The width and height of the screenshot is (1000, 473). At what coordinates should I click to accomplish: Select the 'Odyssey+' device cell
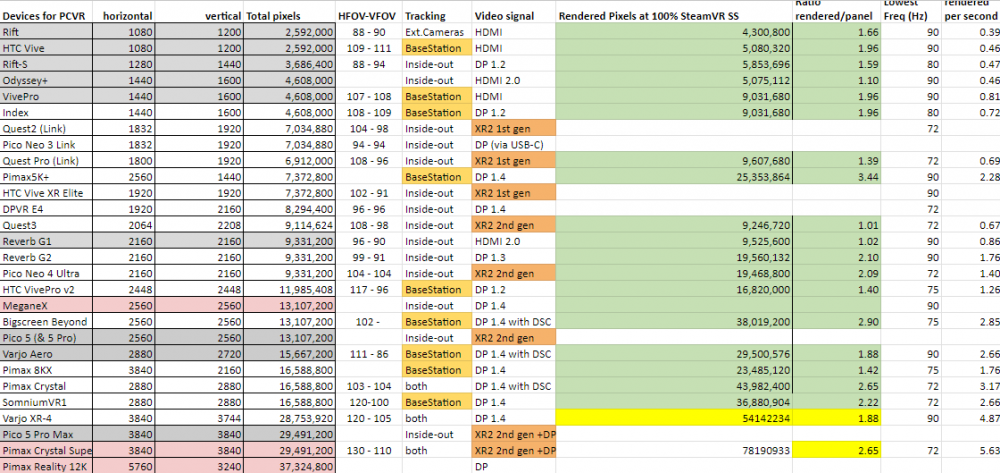pos(46,80)
